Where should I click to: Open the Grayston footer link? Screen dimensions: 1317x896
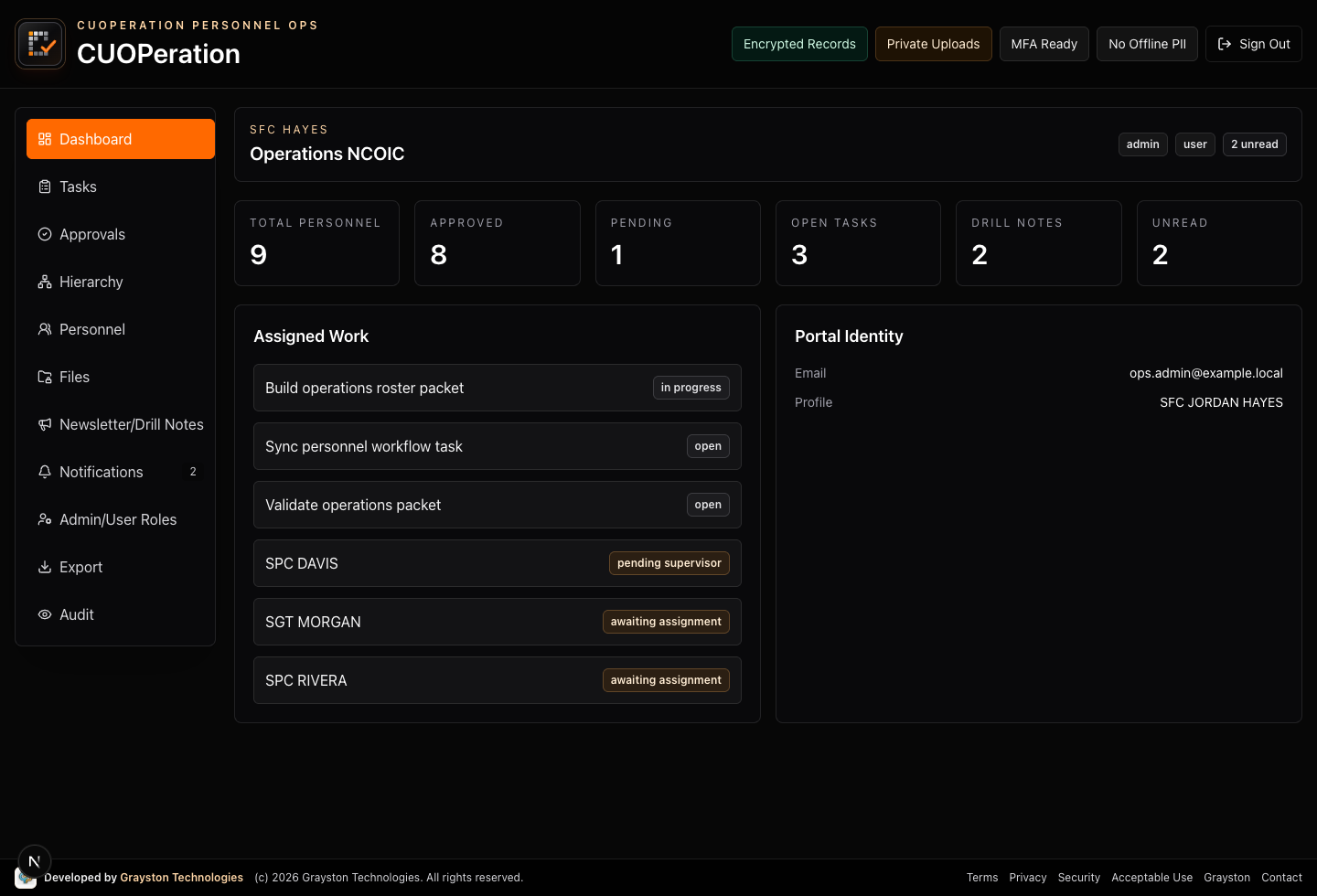pyautogui.click(x=1227, y=878)
